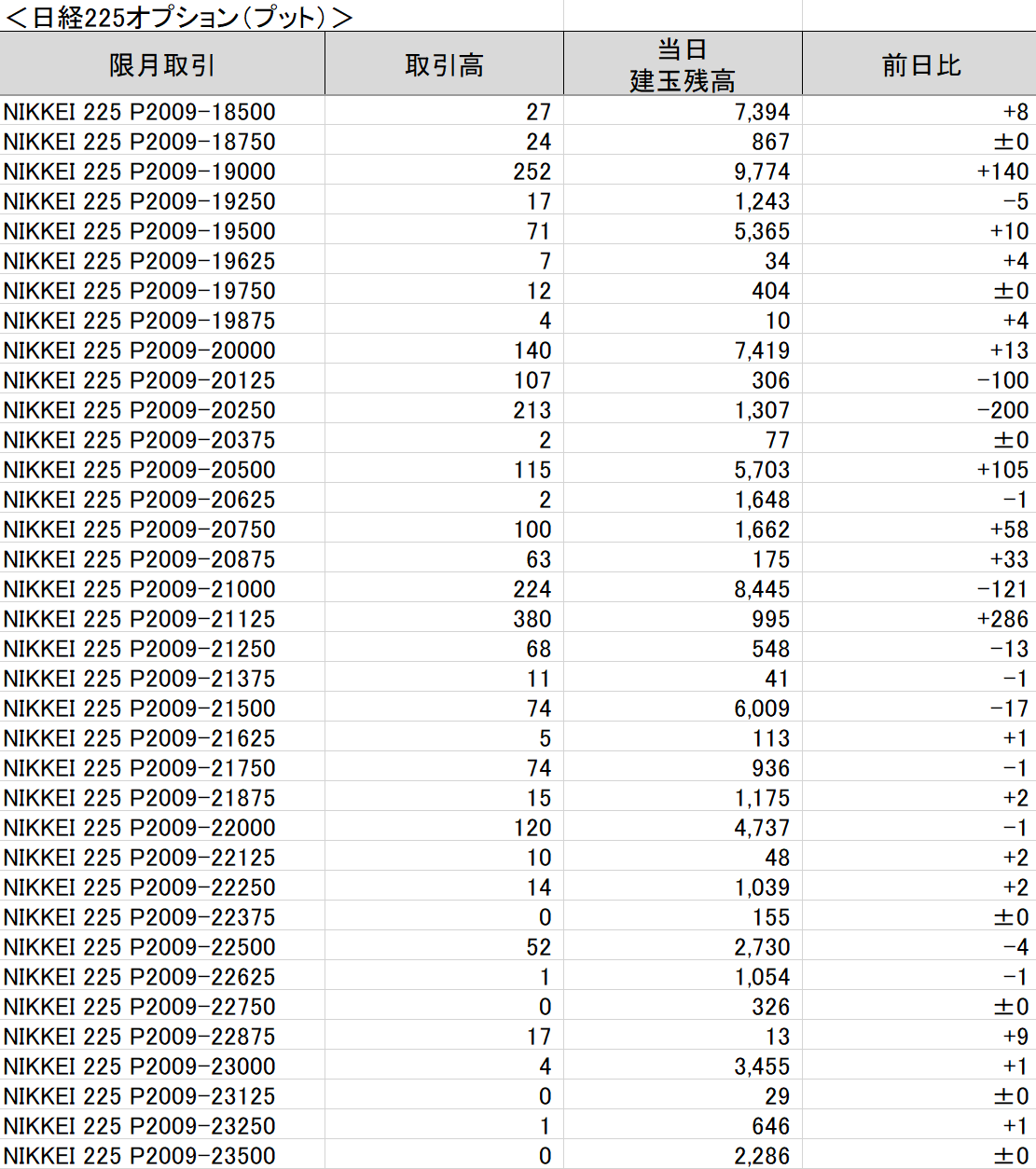Click the -100 change for P2009-20125

[x=919, y=379]
